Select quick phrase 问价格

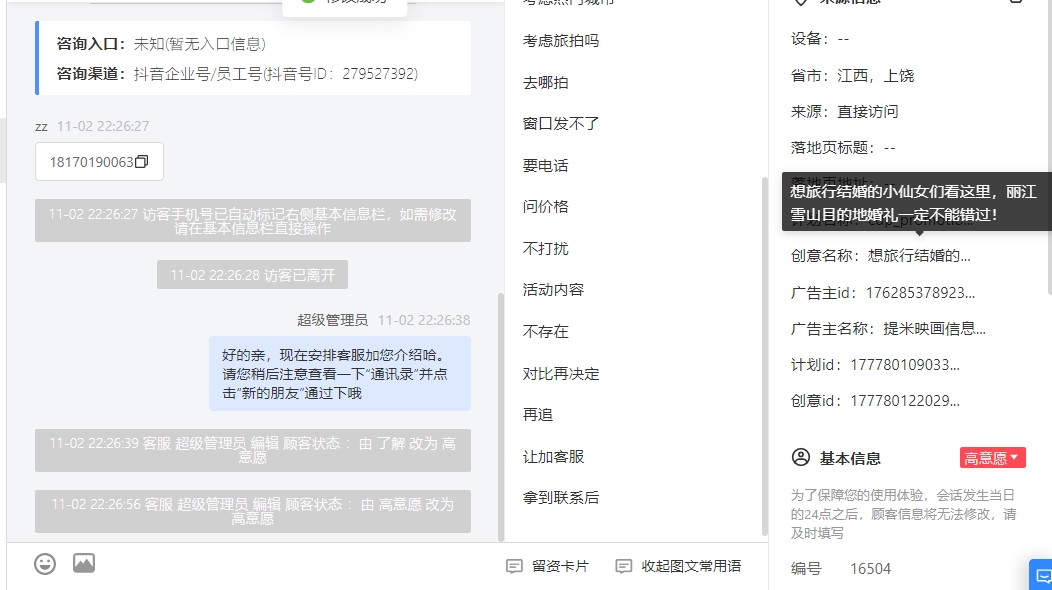click(545, 207)
